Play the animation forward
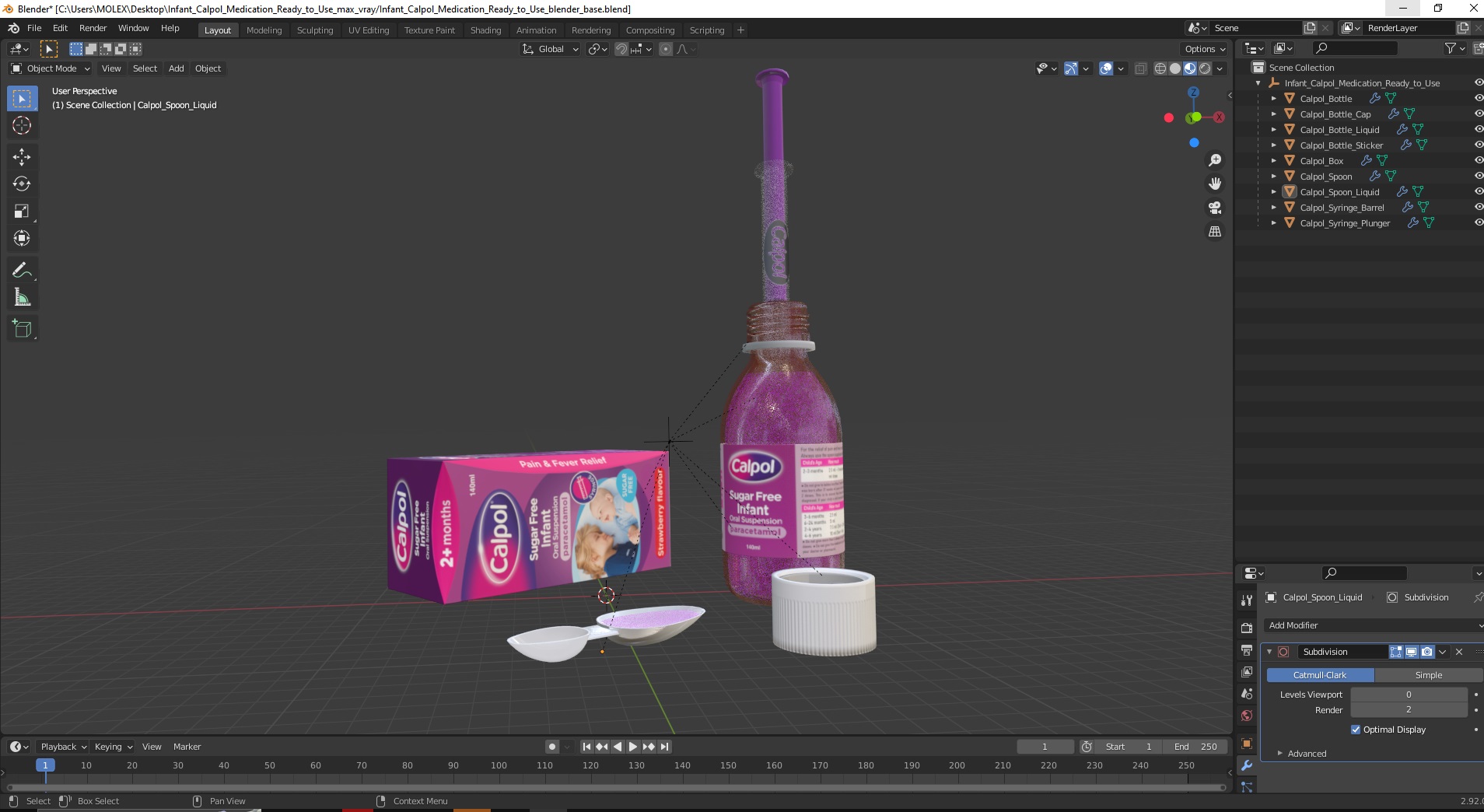Viewport: 1484px width, 812px height. tap(633, 747)
